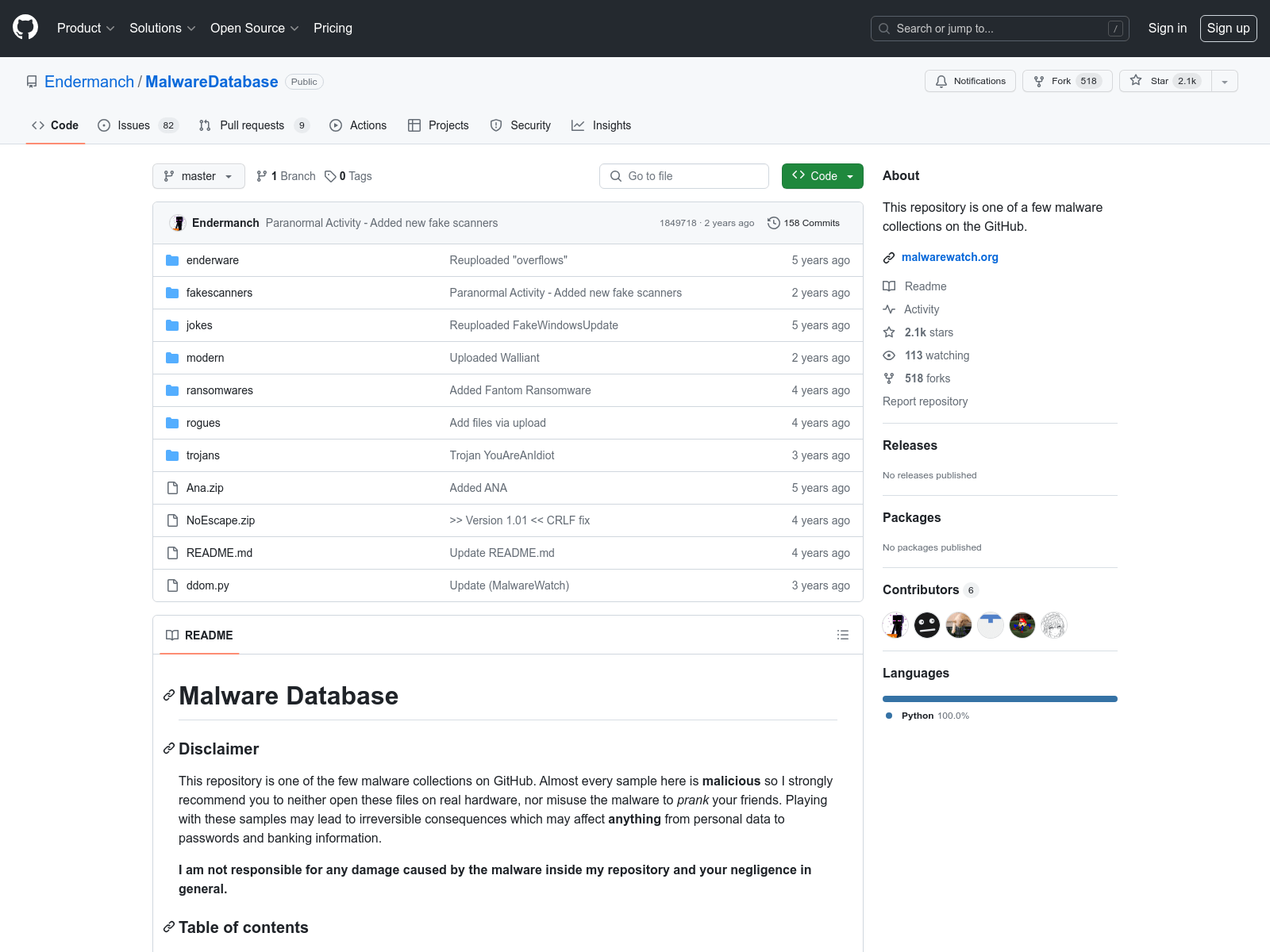The image size is (1270, 952).
Task: Open the Pull requests tab
Action: [x=253, y=125]
